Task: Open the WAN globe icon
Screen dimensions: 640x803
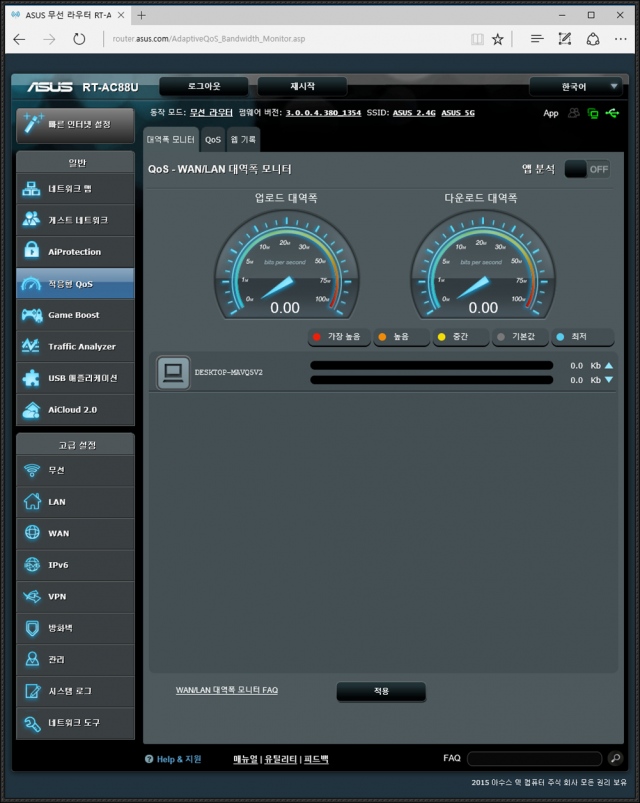Action: pyautogui.click(x=32, y=533)
